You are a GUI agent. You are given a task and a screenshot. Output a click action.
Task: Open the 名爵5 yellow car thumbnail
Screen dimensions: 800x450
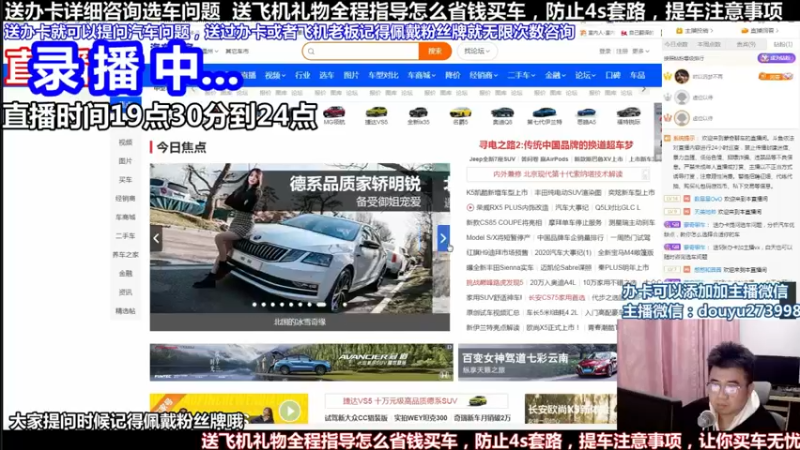coord(460,115)
